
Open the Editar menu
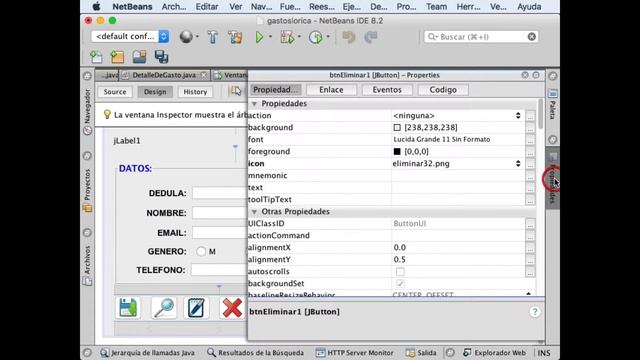pyautogui.click(x=207, y=7)
